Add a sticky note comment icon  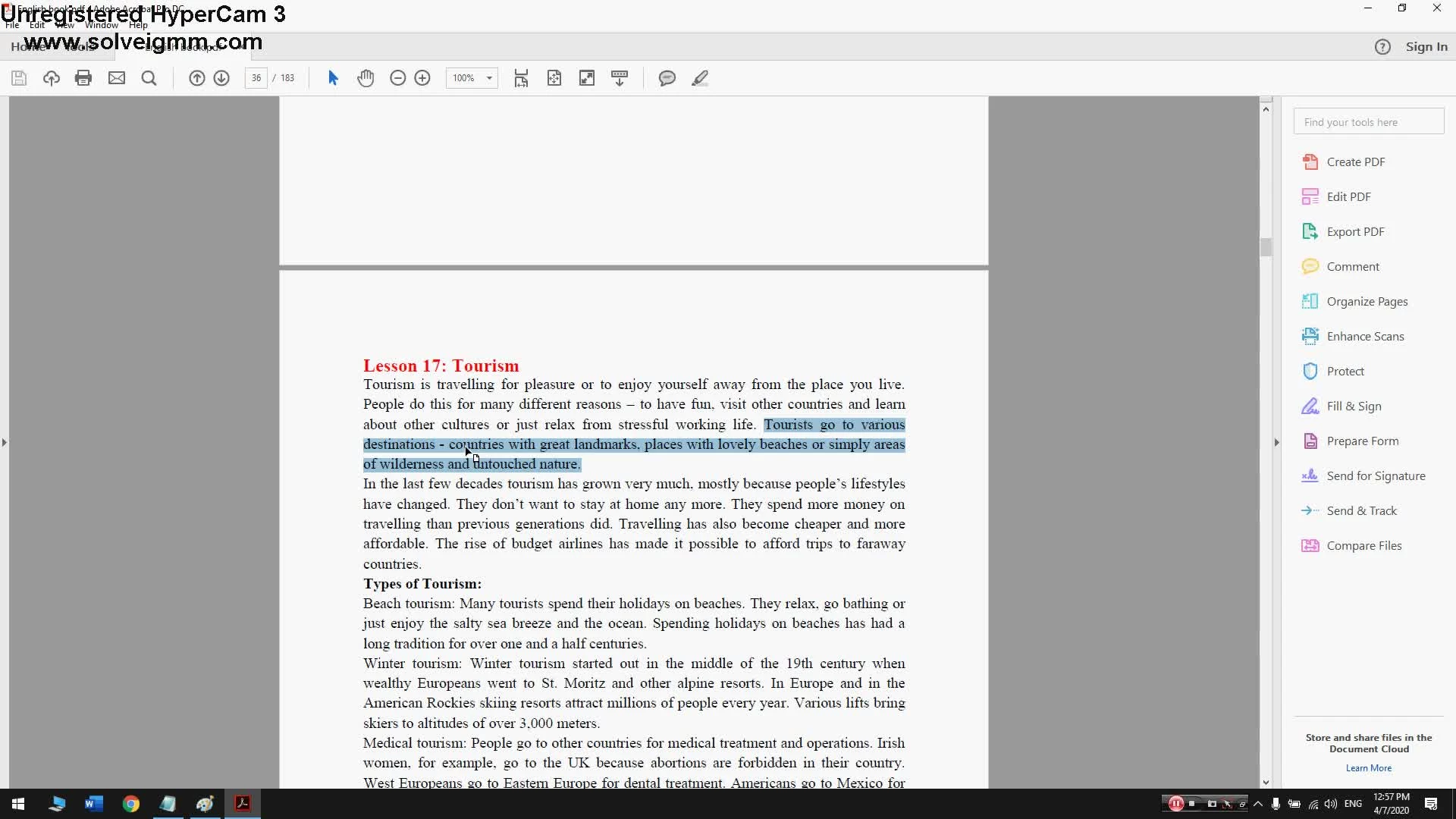[667, 78]
